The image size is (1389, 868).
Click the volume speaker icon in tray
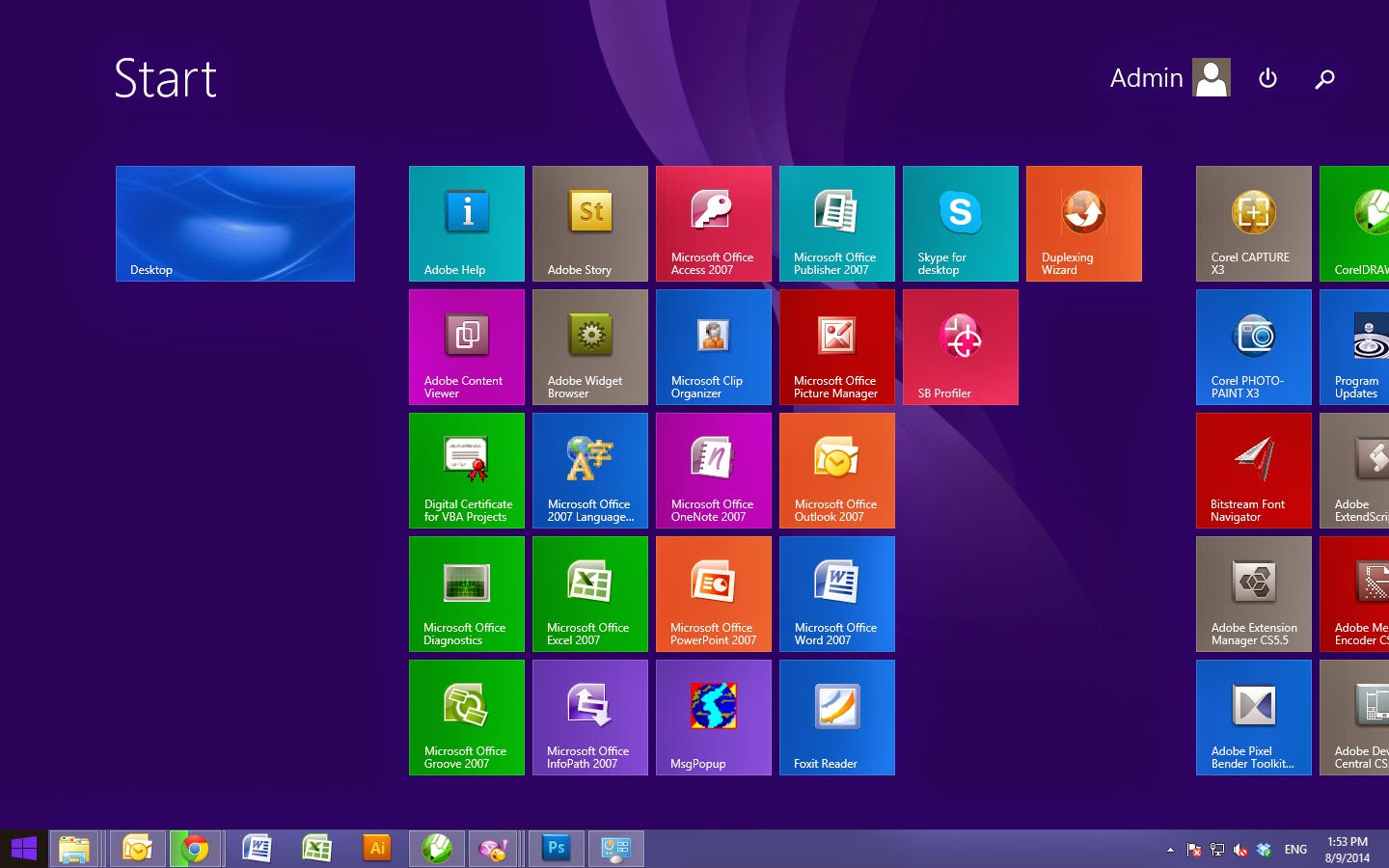[x=1240, y=850]
